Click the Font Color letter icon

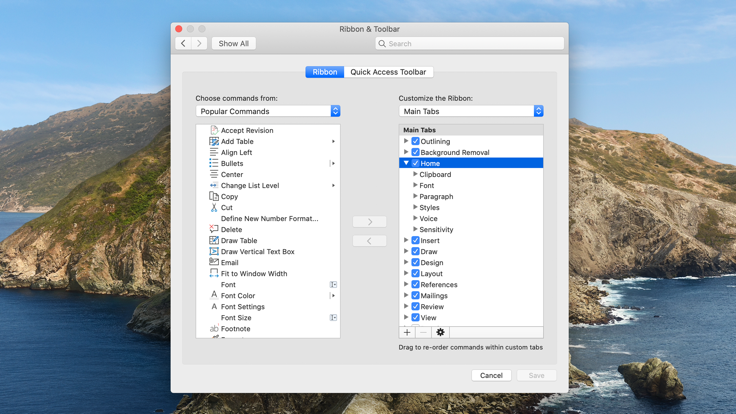214,295
